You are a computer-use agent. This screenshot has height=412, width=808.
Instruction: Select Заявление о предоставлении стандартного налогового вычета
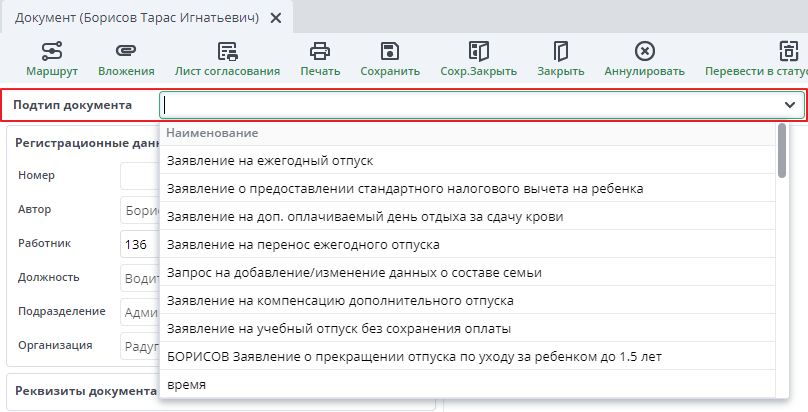467,188
